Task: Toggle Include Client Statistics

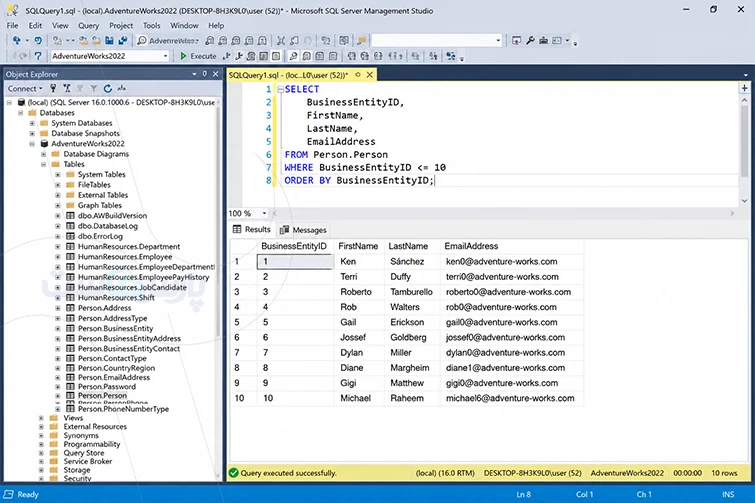Action: [319, 56]
